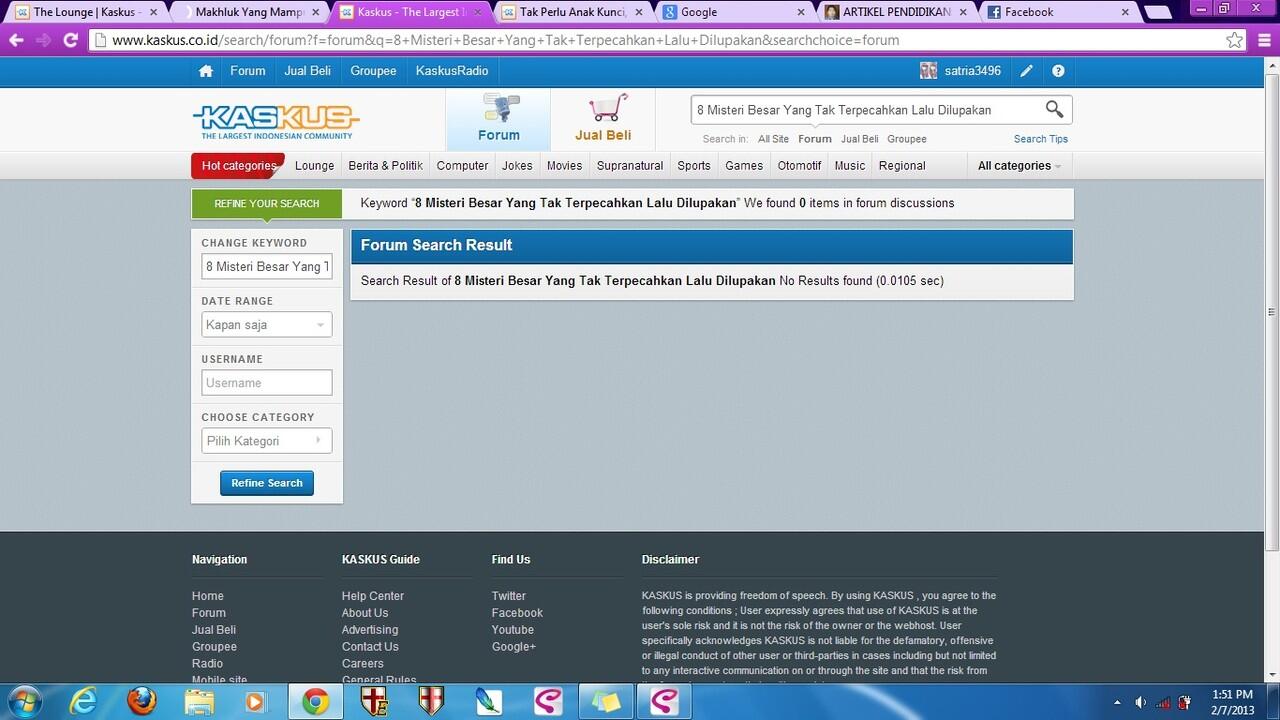The width and height of the screenshot is (1280, 720).
Task: Click the taskbar clock 1:51 PM
Action: (x=1232, y=694)
